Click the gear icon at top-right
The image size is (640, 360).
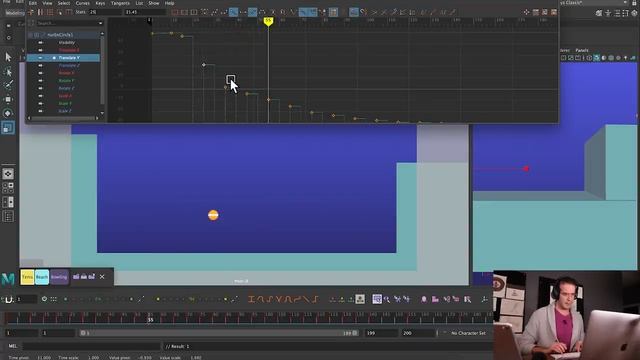pyautogui.click(x=635, y=13)
